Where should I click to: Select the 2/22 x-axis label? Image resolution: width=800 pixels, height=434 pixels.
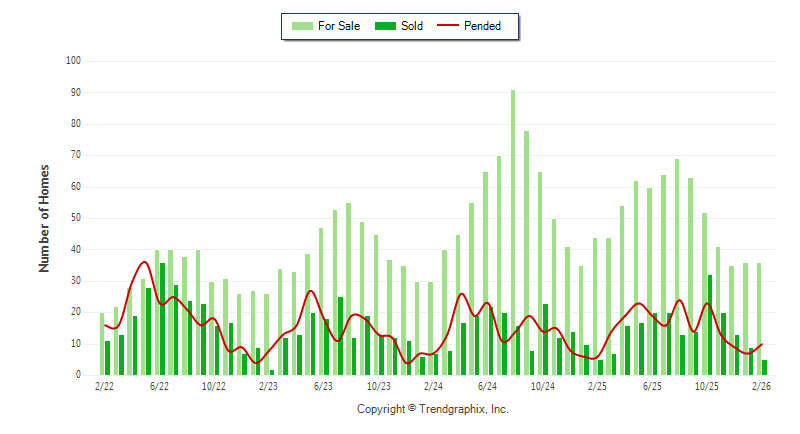(x=104, y=386)
